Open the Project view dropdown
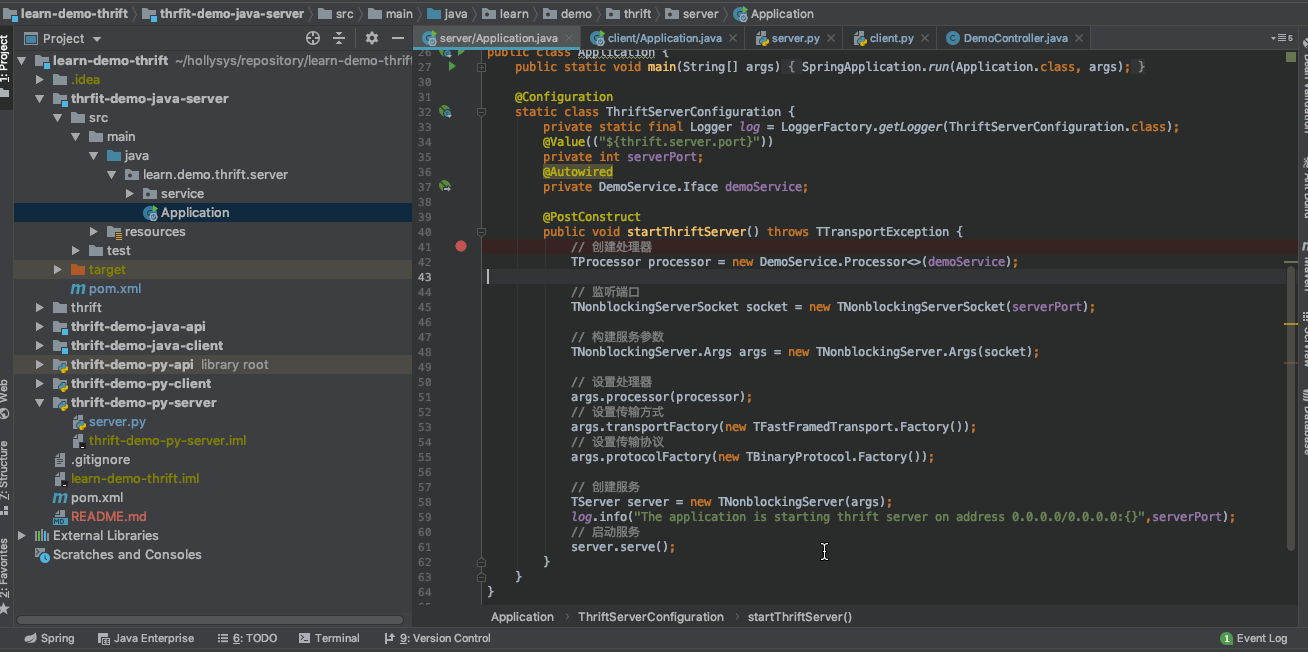The height and width of the screenshot is (652, 1308). click(x=97, y=39)
